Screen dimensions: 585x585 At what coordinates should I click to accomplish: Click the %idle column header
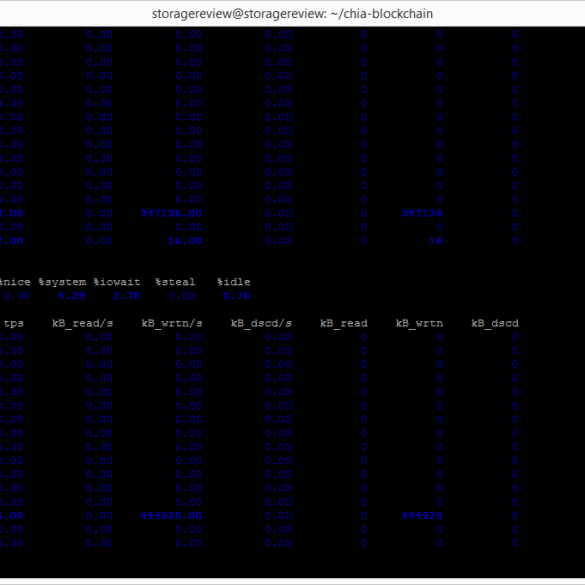pos(234,282)
